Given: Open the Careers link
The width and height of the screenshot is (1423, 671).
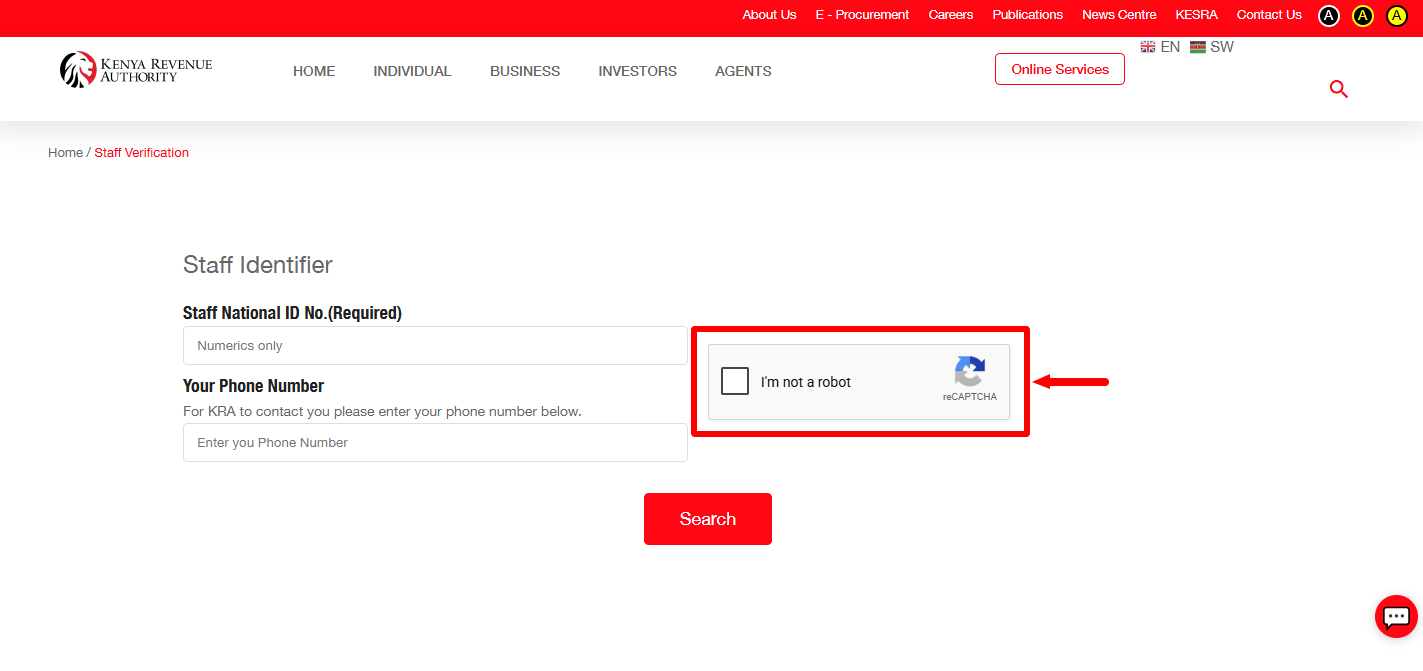Looking at the screenshot, I should tap(951, 15).
